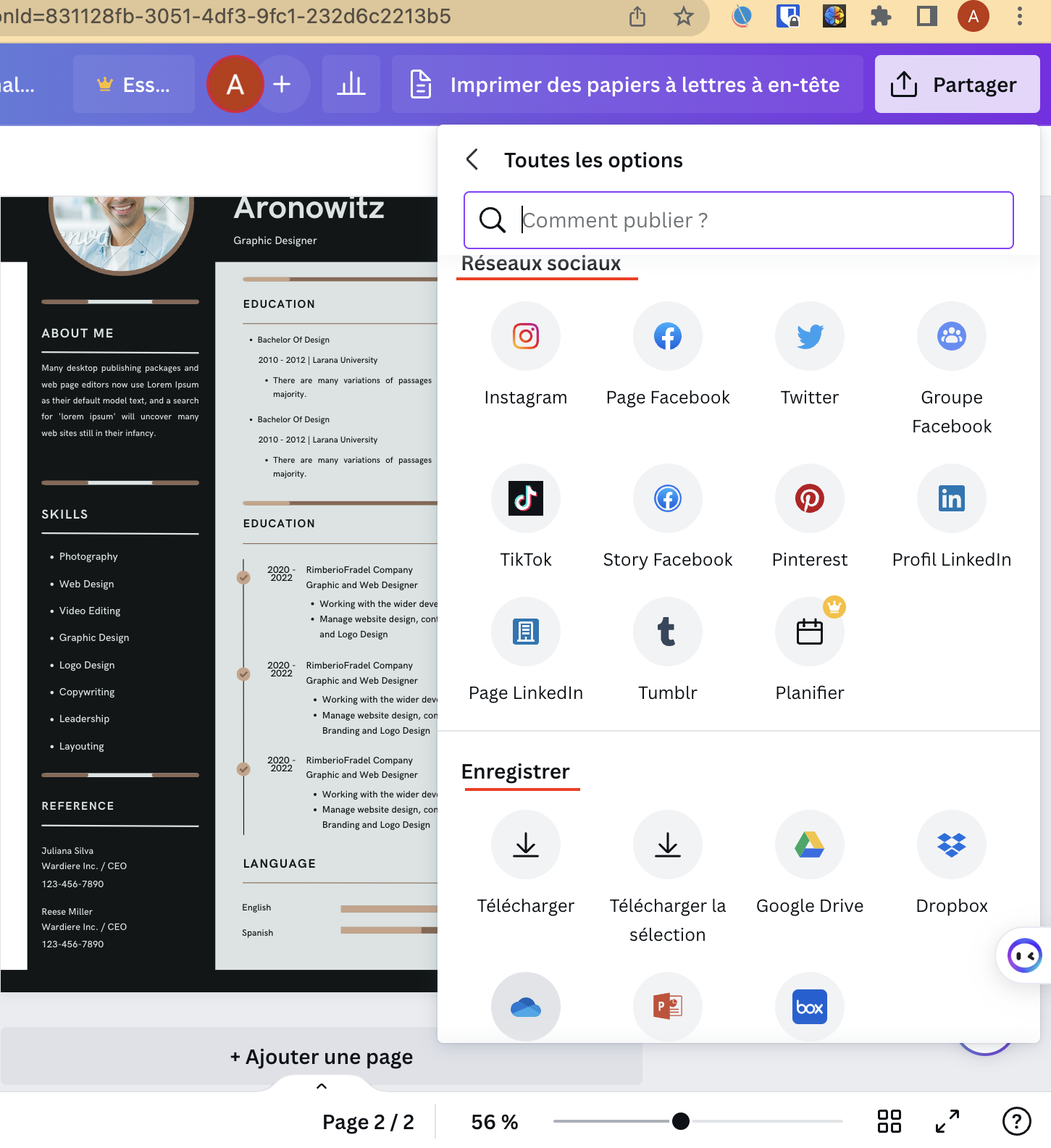The height and width of the screenshot is (1148, 1051).
Task: Open the analytics bar chart icon
Action: (x=351, y=84)
